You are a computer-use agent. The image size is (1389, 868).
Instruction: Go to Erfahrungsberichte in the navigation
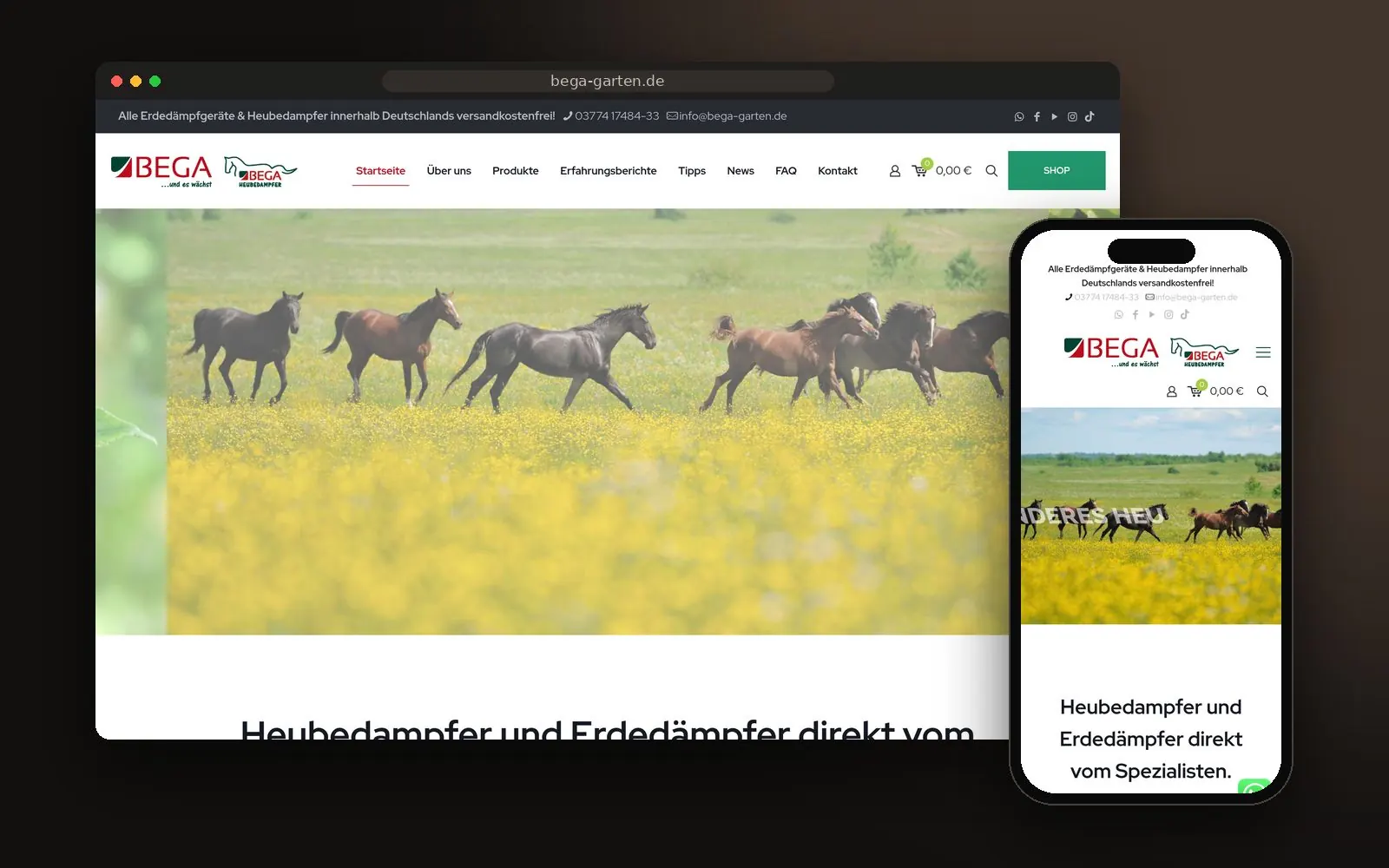[609, 171]
